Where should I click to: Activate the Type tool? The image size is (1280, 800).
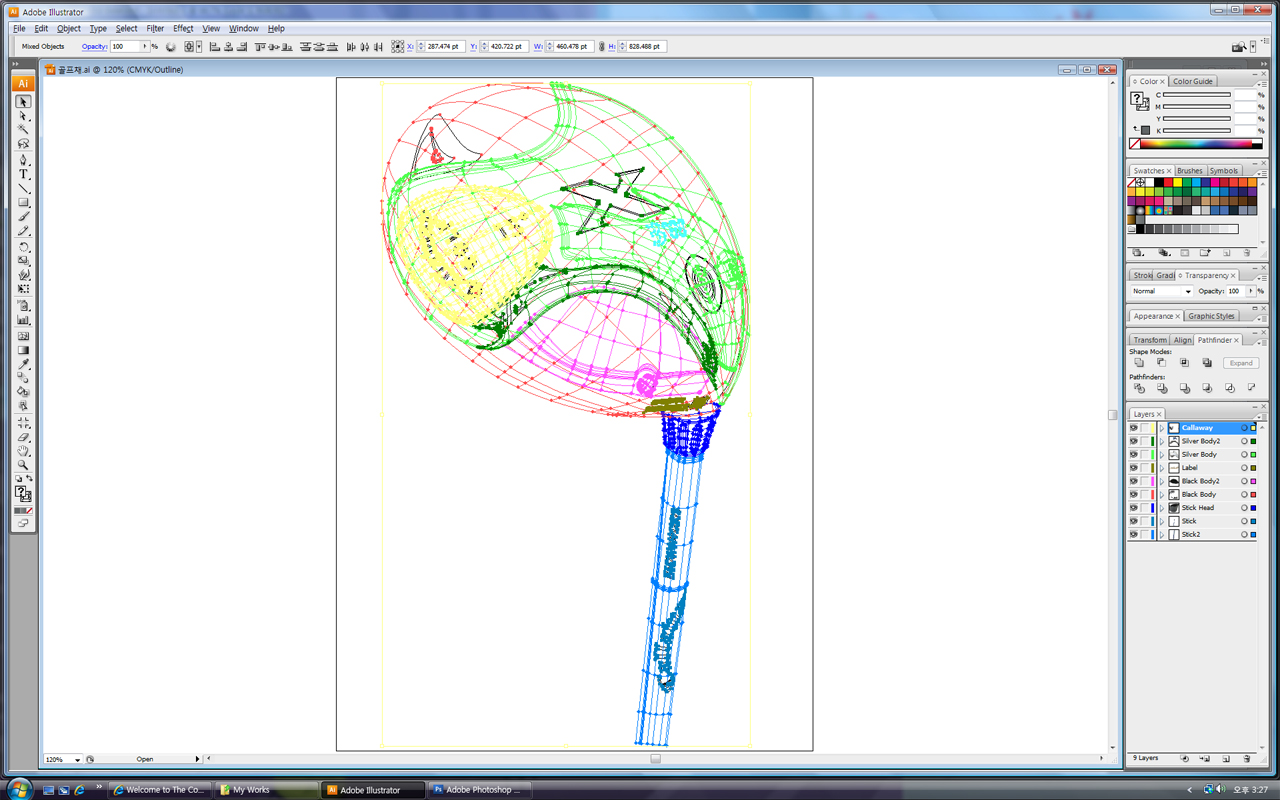point(23,174)
